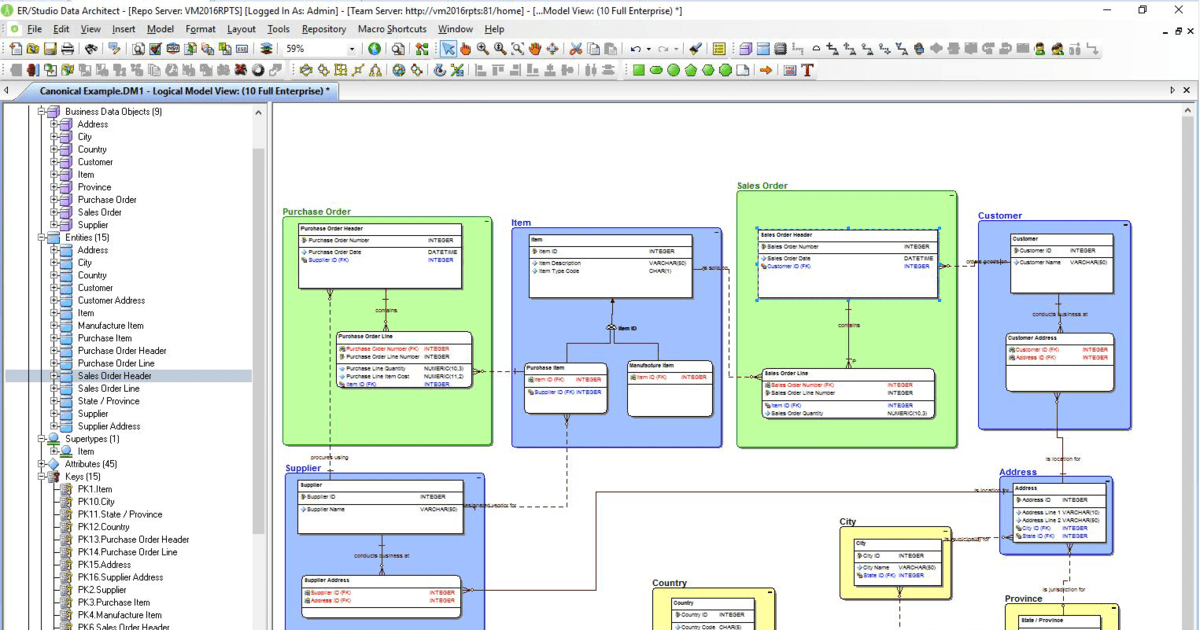
Task: Click the Find binoculars icon
Action: 92,48
